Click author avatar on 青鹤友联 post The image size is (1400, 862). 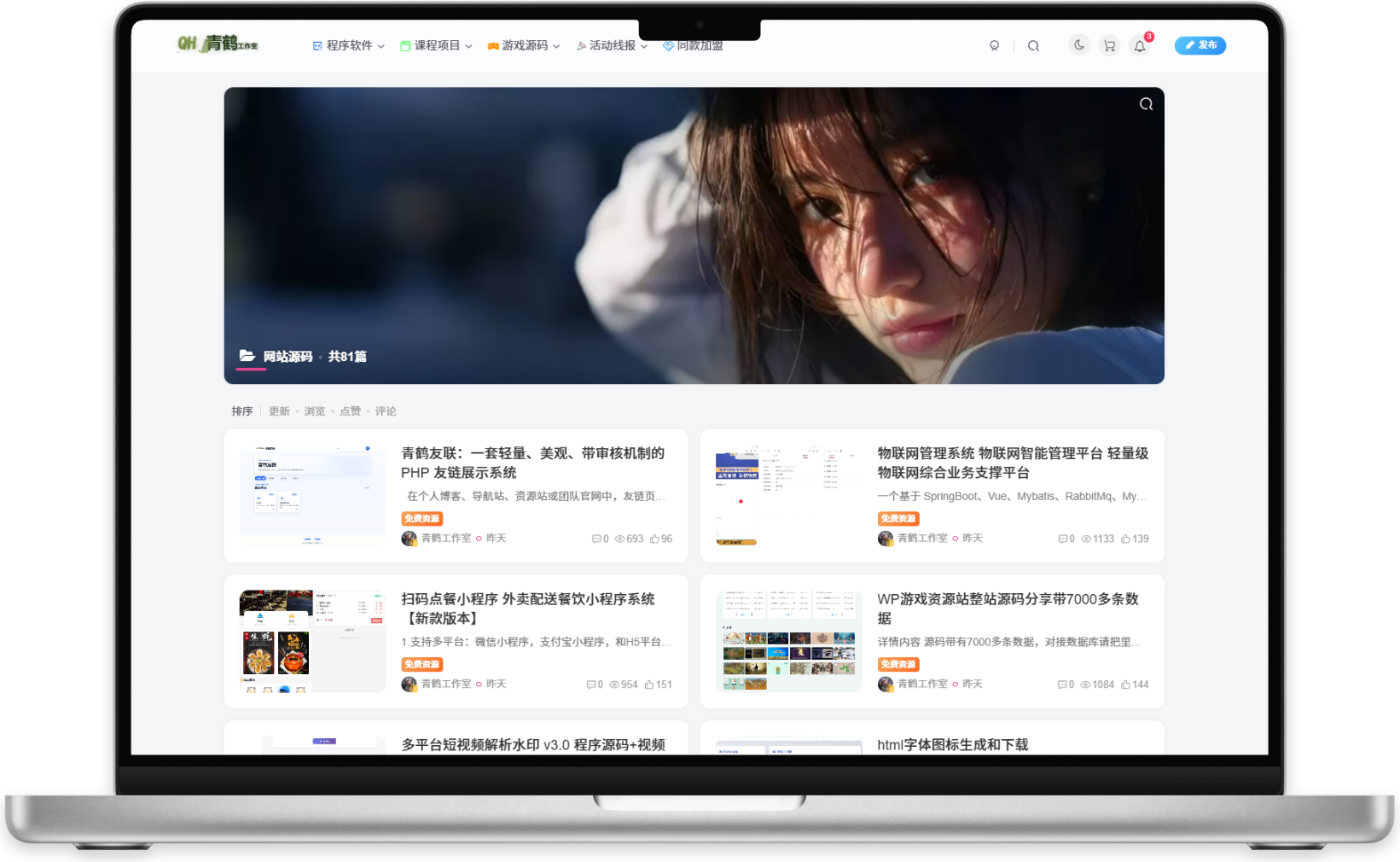[410, 539]
